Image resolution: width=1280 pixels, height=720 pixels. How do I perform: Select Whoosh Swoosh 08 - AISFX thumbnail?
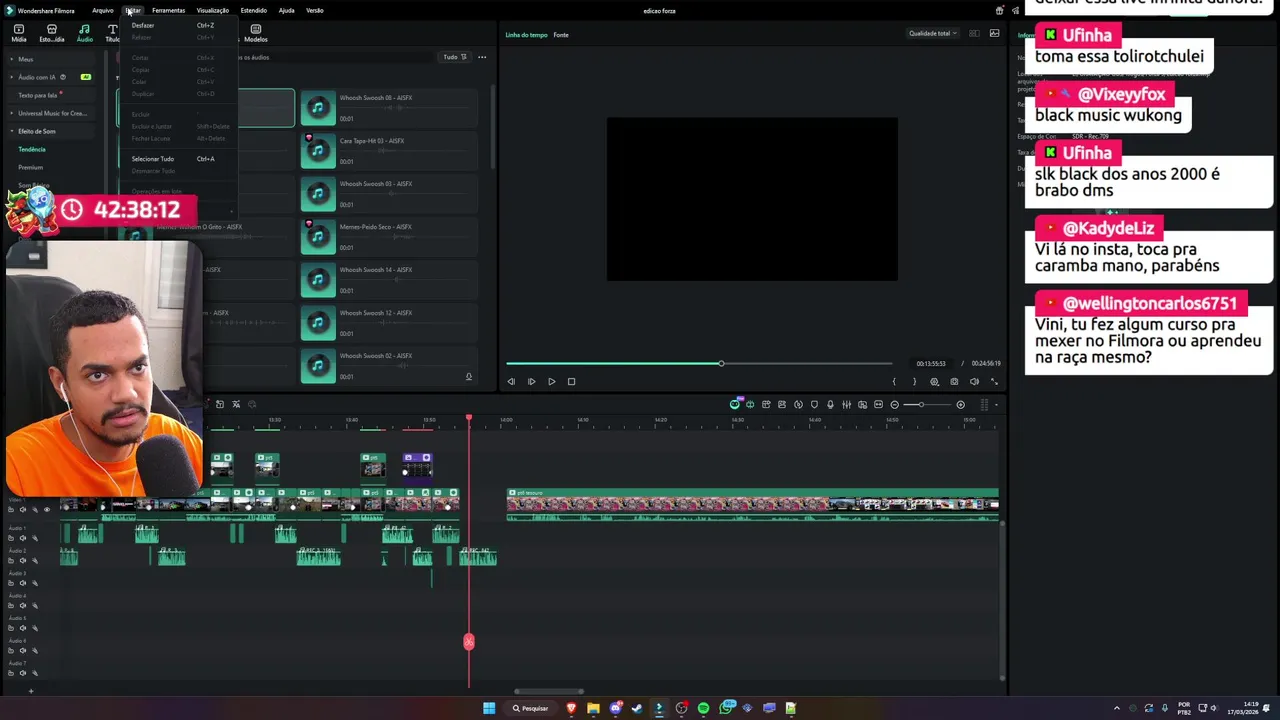318,108
